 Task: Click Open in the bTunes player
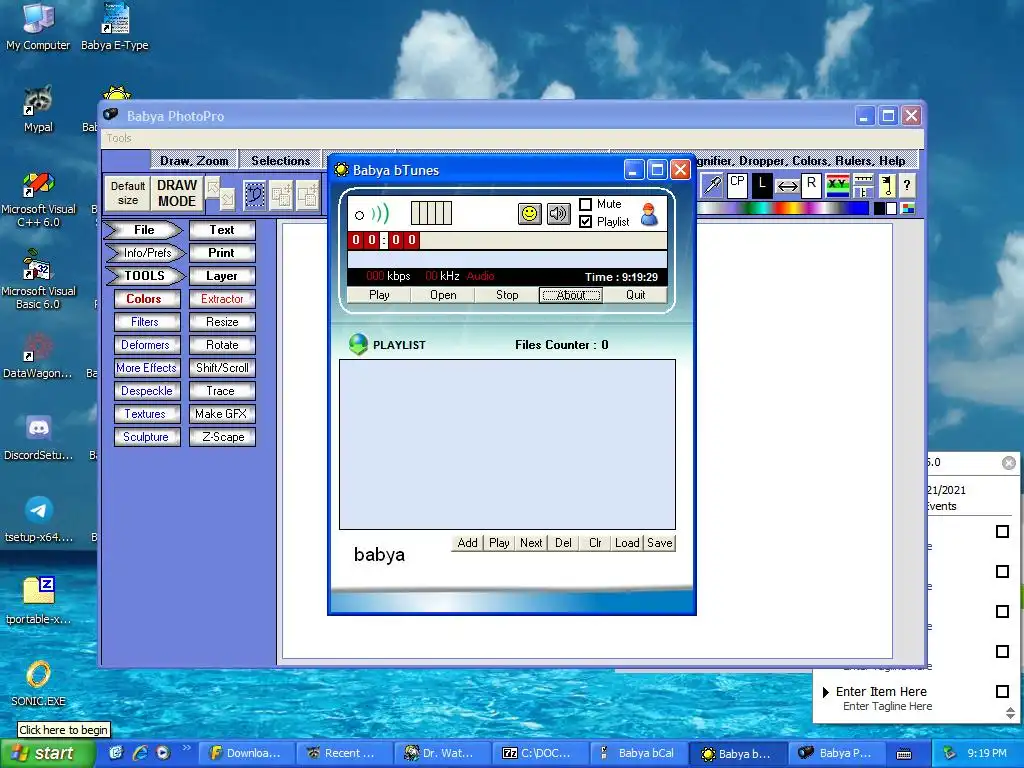click(x=443, y=295)
